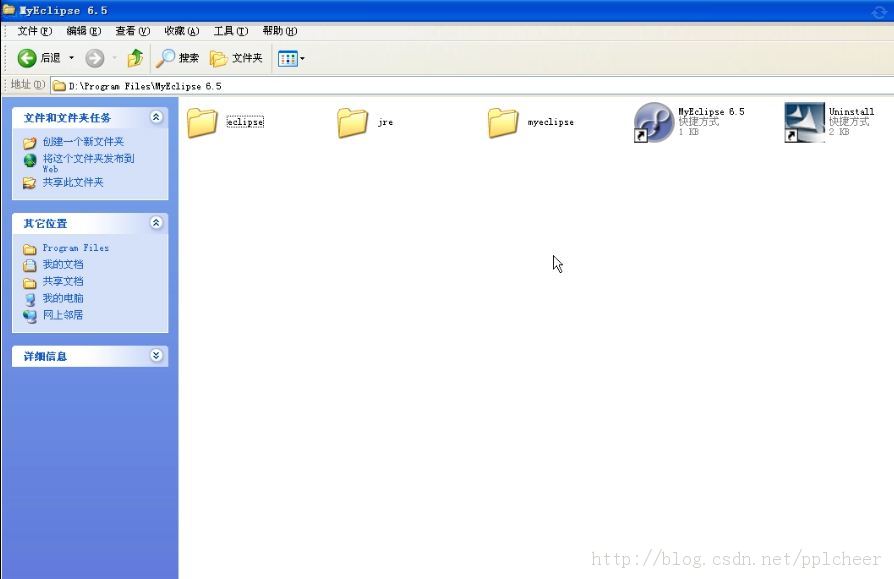Go up one folder level
Screen dimensions: 894x579
[136, 58]
